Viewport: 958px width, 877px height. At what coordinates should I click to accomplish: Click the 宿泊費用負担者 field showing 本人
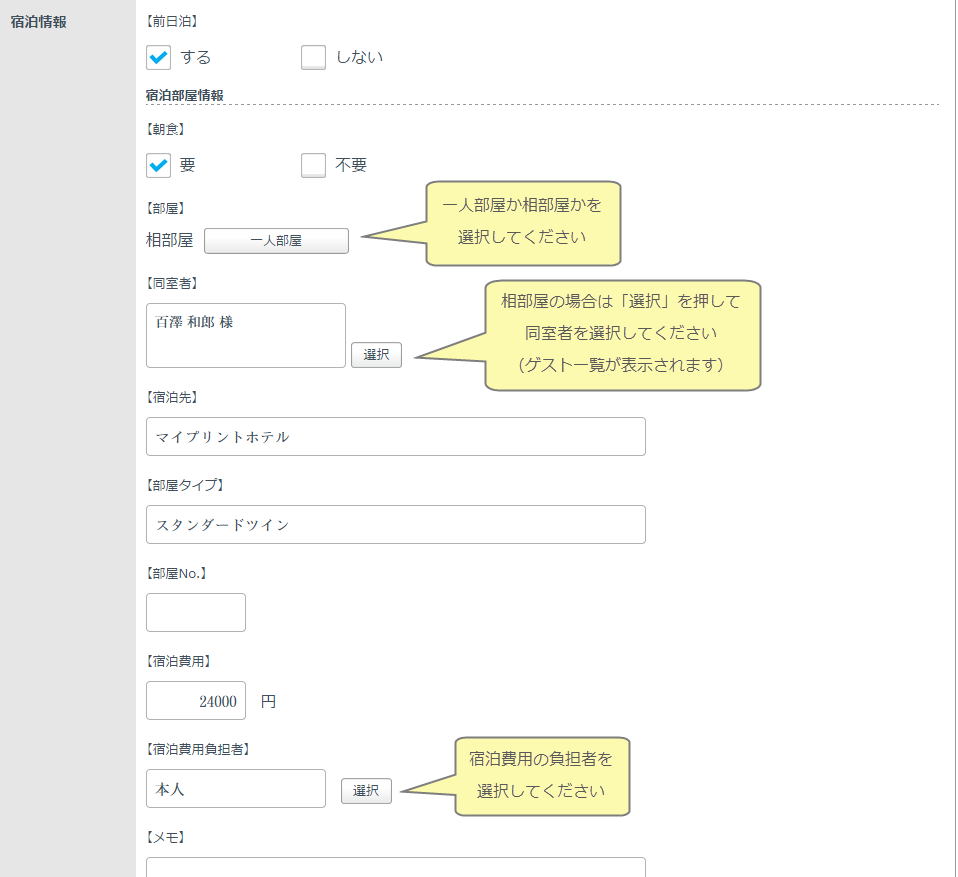tap(236, 789)
